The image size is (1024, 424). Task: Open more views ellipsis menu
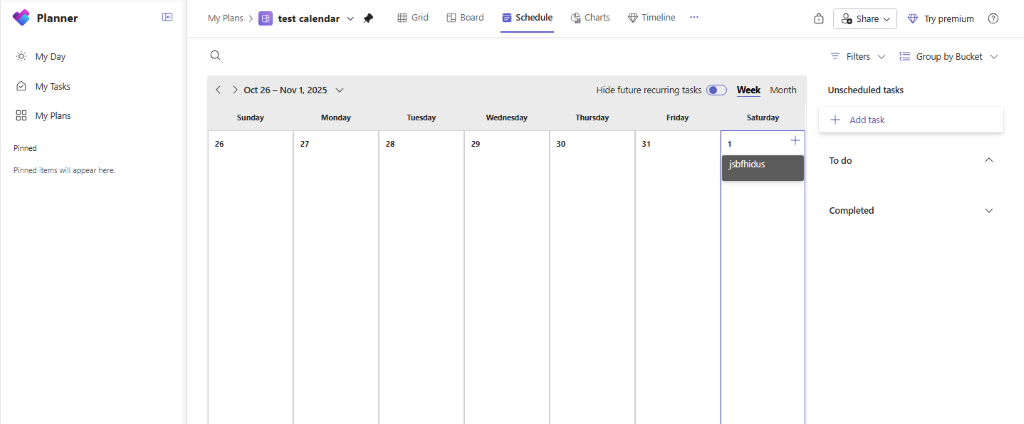click(694, 18)
